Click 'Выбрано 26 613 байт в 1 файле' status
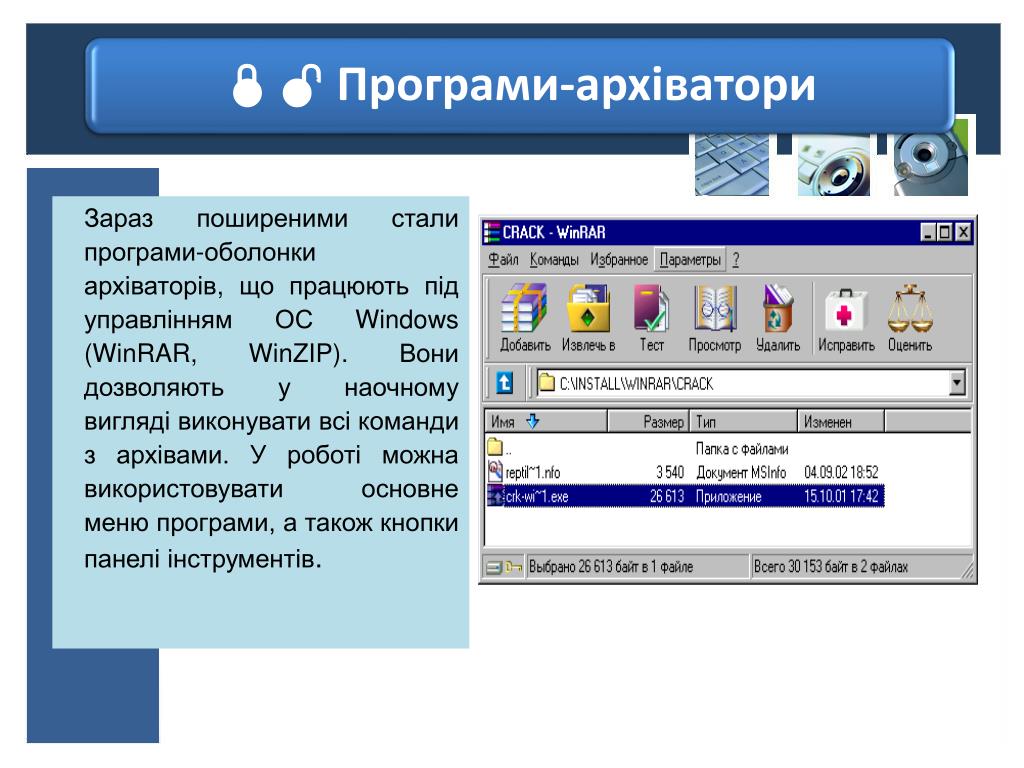This screenshot has width=1024, height=768. click(x=611, y=566)
